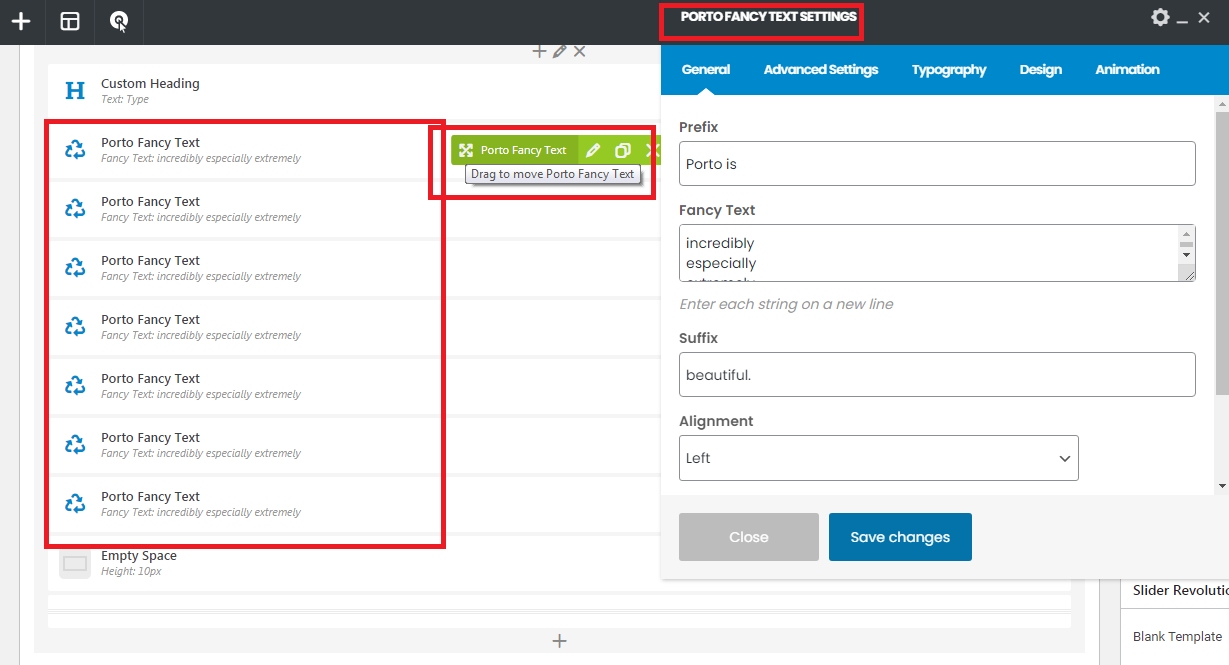Open the Advanced Settings tab
The height and width of the screenshot is (665, 1229).
coord(821,70)
